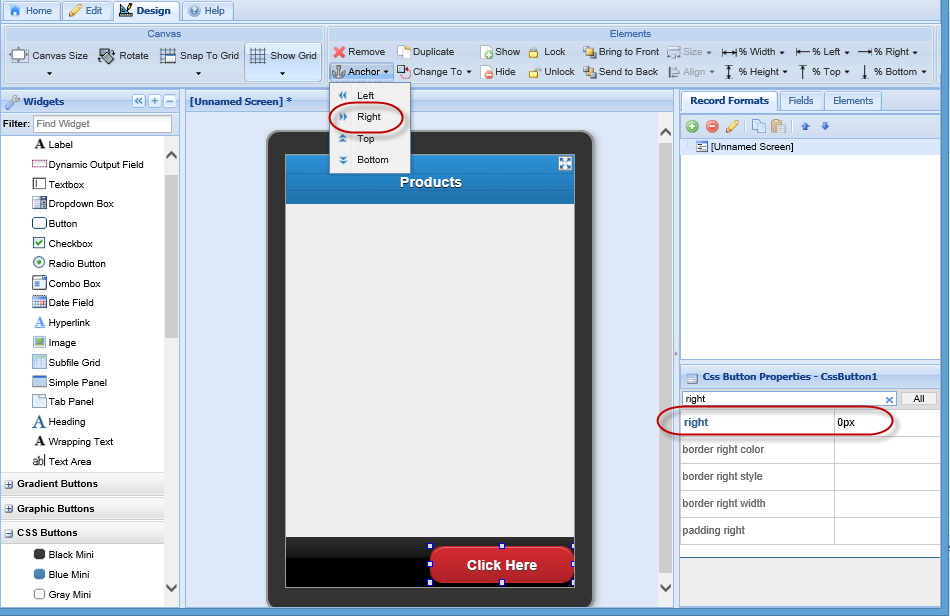The height and width of the screenshot is (616, 950).
Task: Toggle the Show Grid button
Action: point(283,62)
